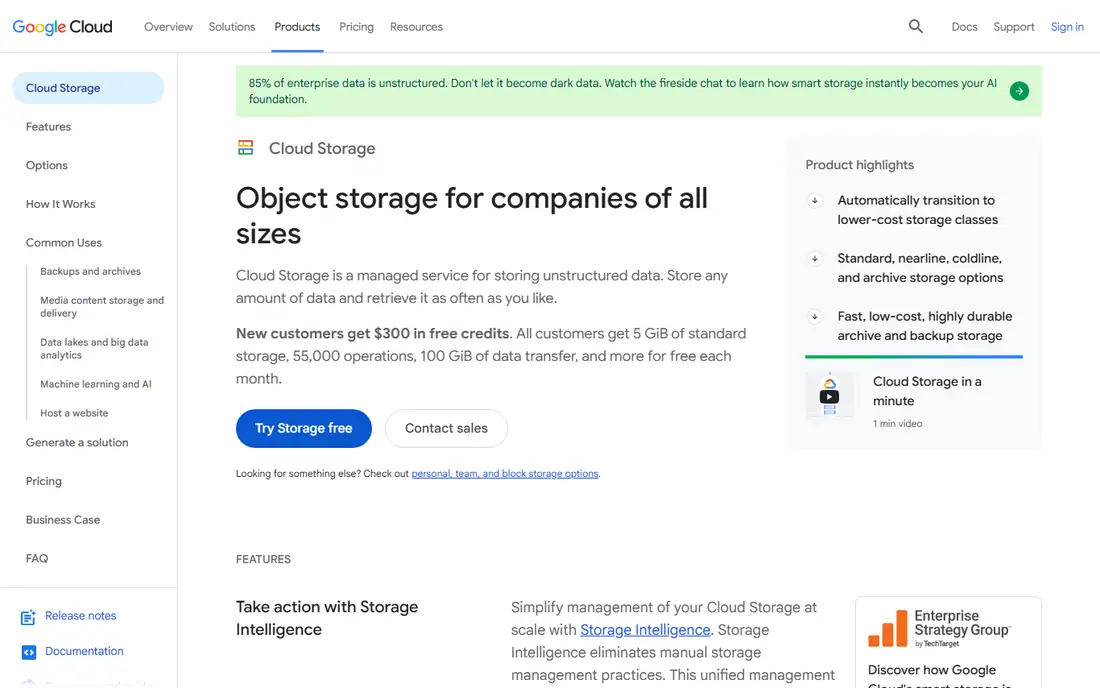Select Cloud Storage in the sidebar
This screenshot has width=1100, height=688.
pos(88,88)
